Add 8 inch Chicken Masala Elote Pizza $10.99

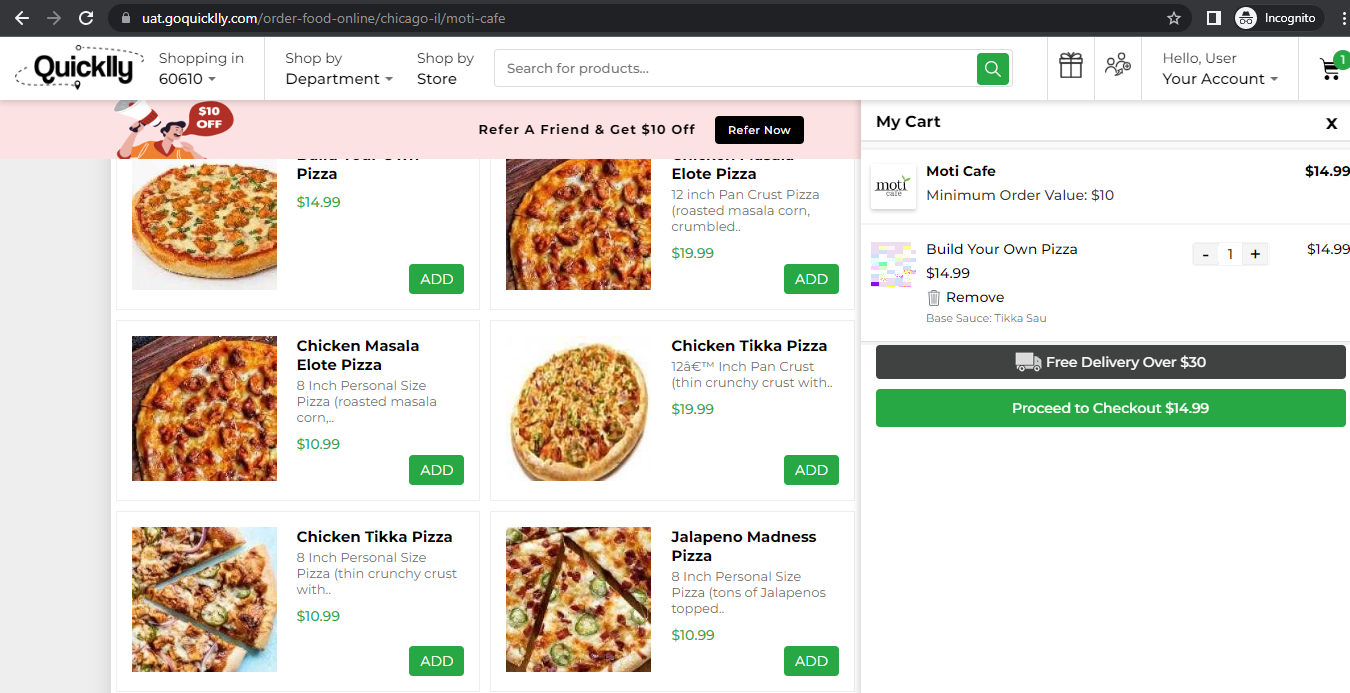click(436, 470)
